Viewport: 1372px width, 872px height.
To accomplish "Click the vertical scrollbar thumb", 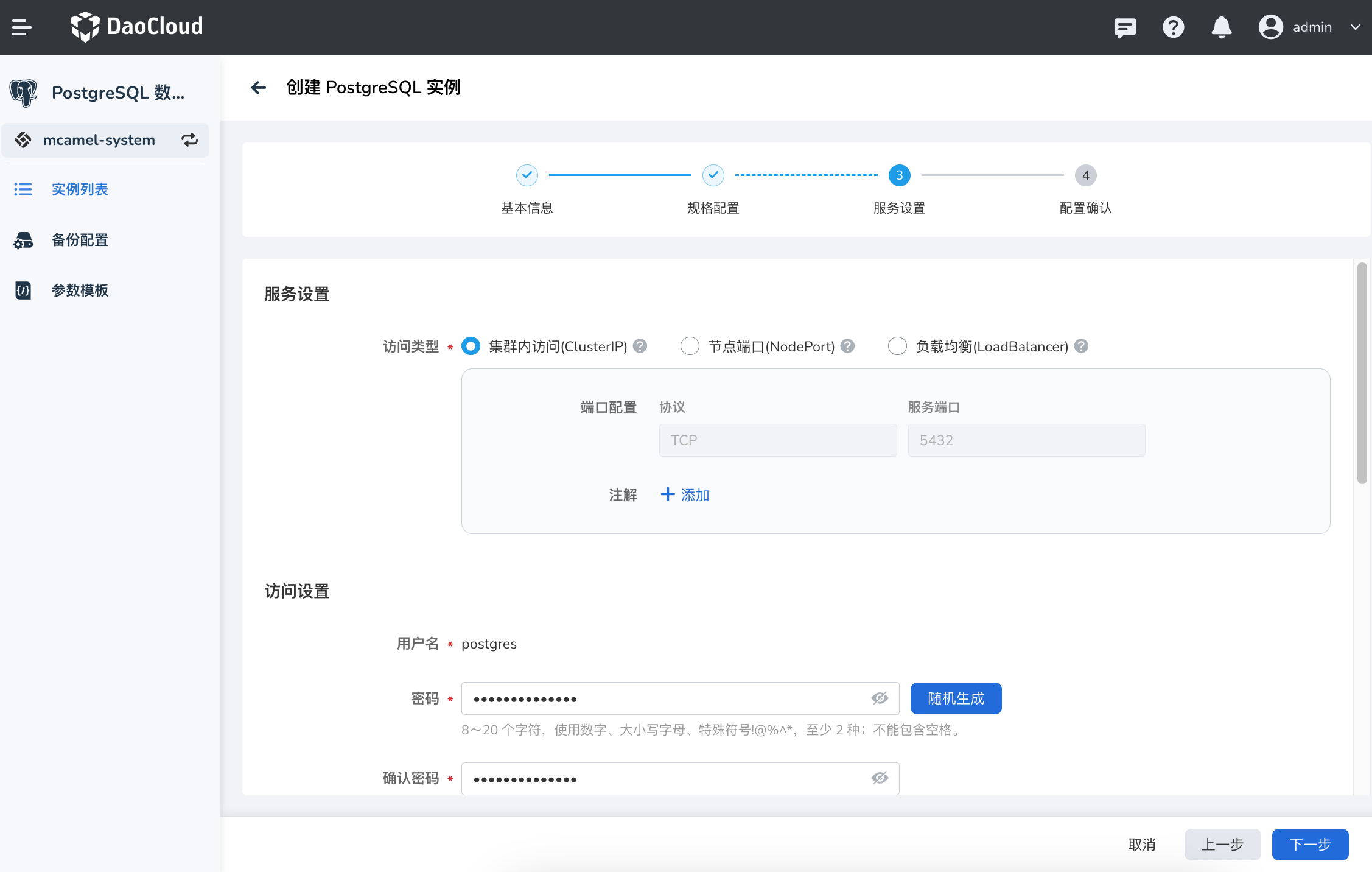I will tap(1362, 373).
